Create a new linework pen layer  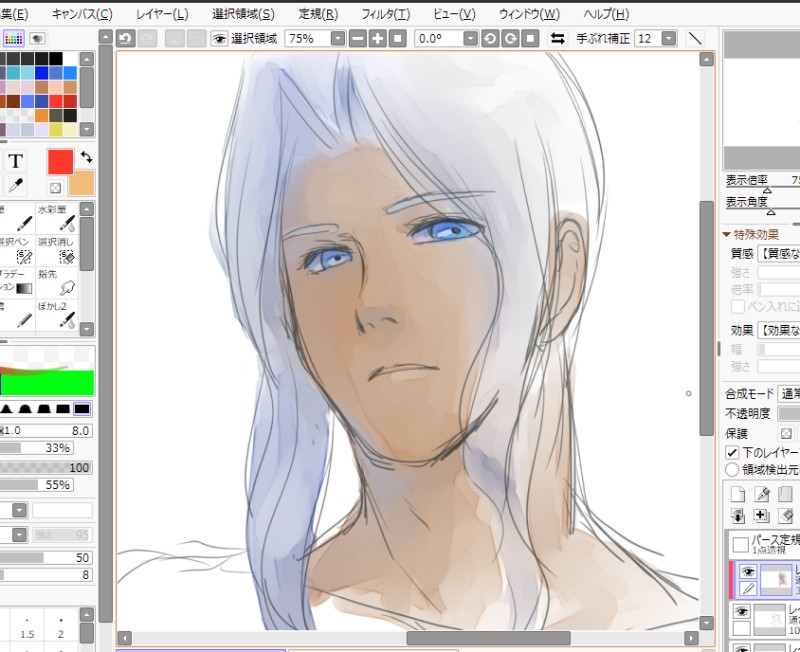(762, 494)
